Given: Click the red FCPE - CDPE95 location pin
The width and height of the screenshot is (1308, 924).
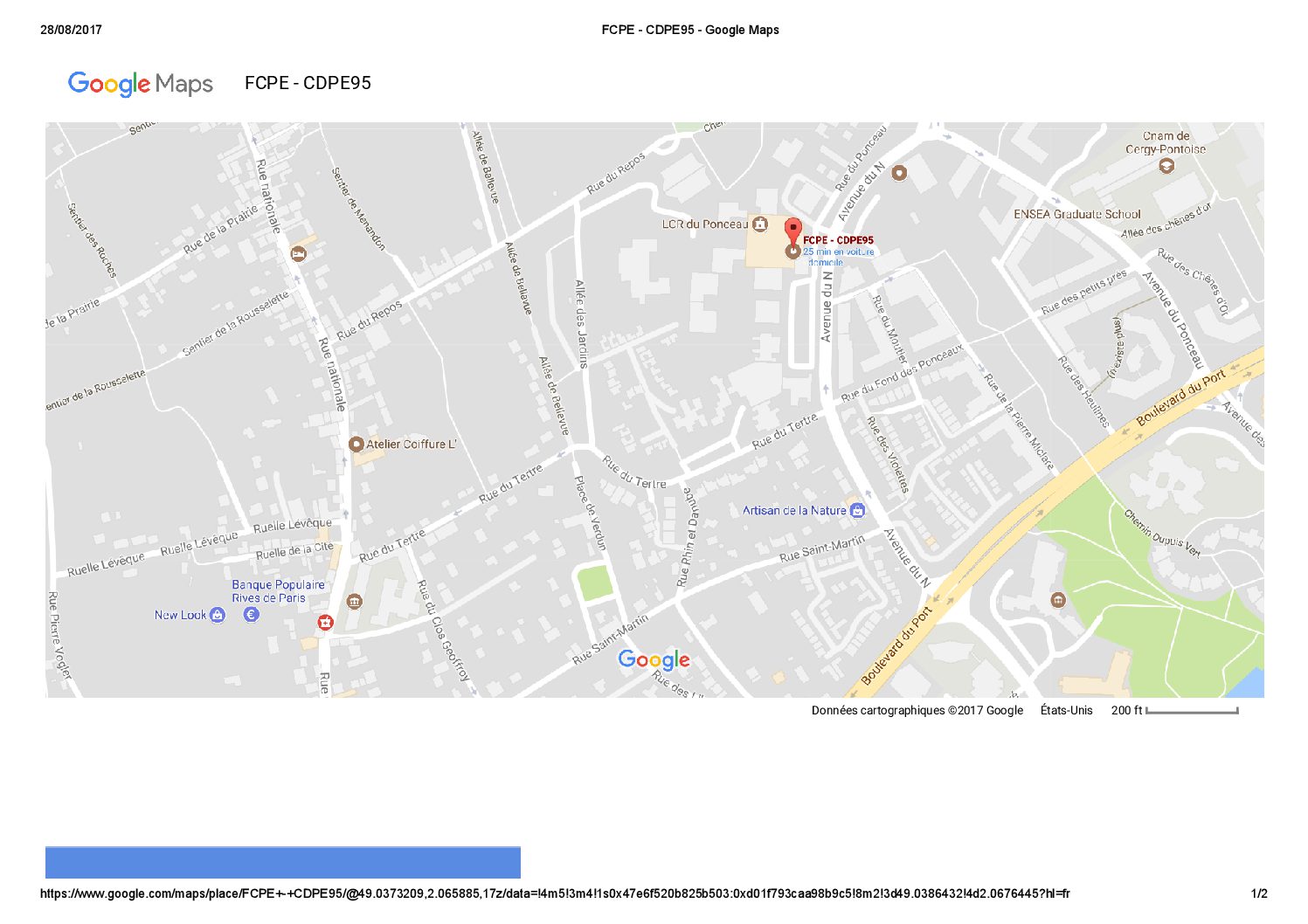Looking at the screenshot, I should click(792, 231).
